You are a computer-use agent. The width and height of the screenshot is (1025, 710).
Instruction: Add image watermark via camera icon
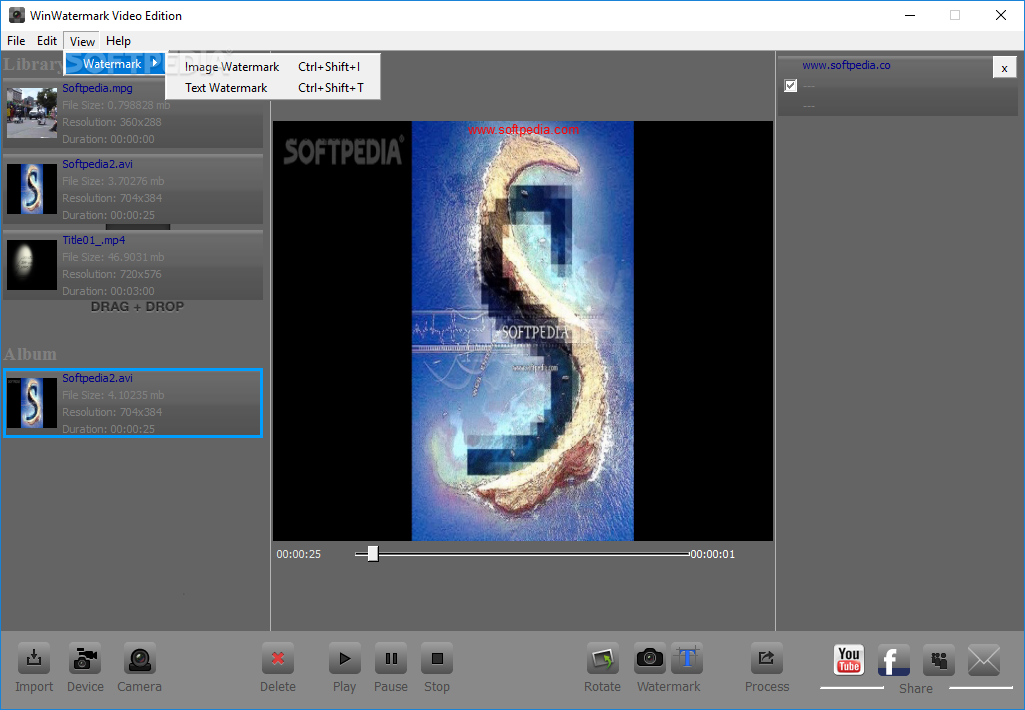click(x=650, y=659)
